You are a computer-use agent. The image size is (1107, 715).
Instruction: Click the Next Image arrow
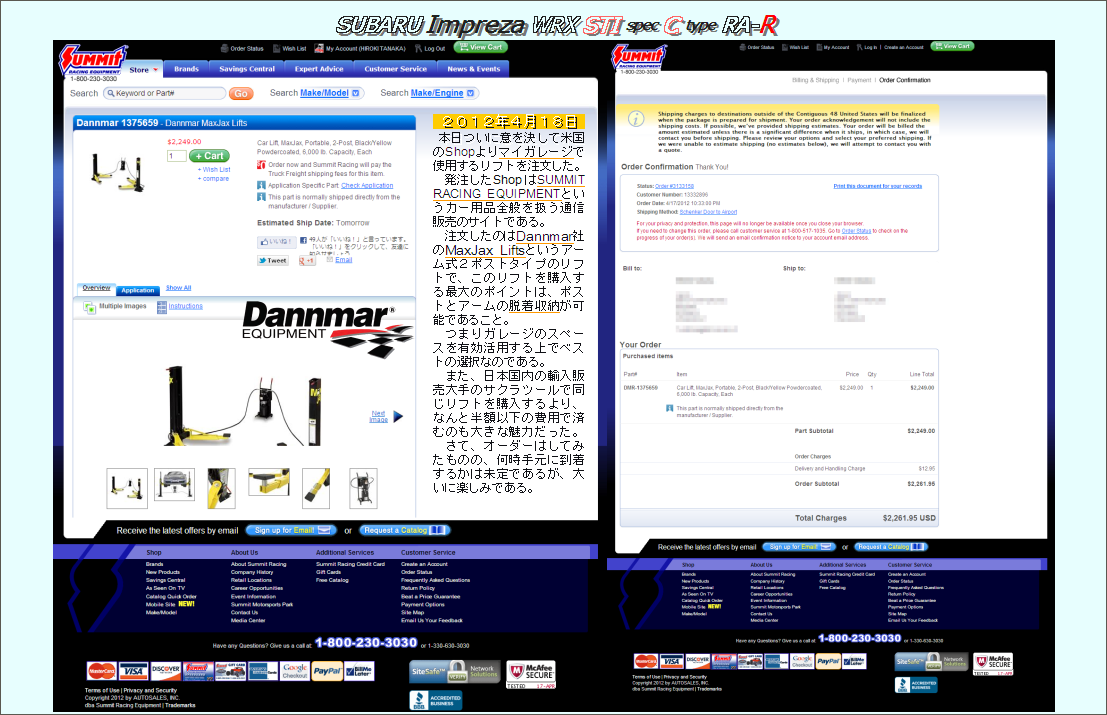tap(398, 416)
